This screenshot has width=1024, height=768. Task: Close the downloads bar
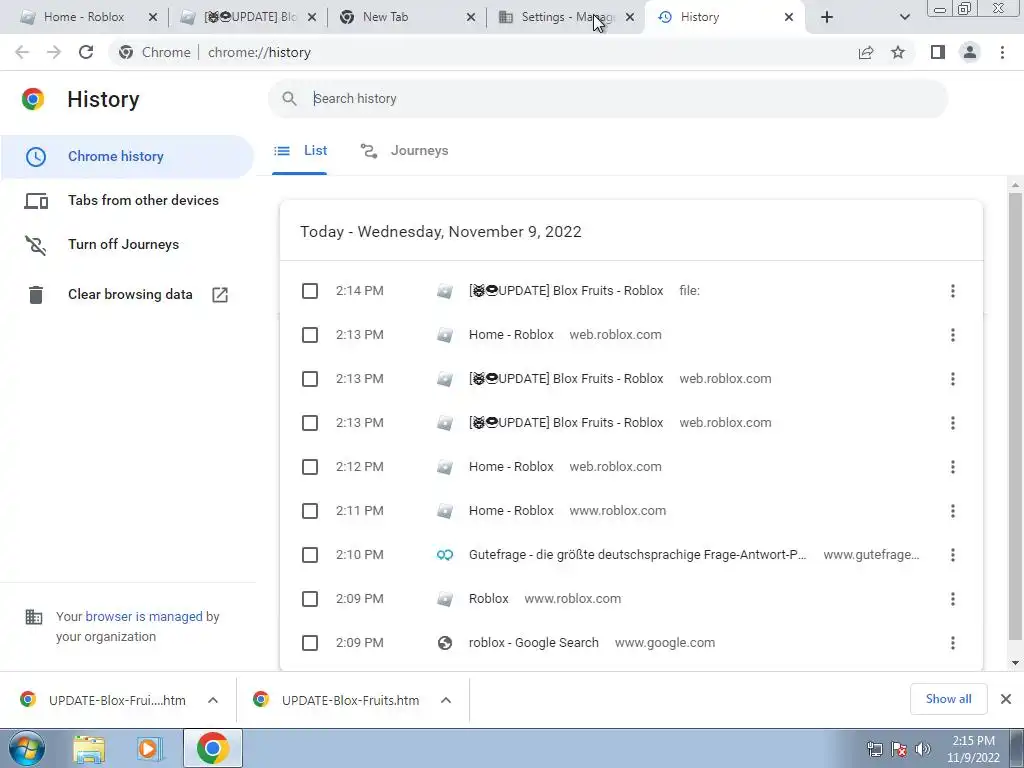[x=1006, y=699]
